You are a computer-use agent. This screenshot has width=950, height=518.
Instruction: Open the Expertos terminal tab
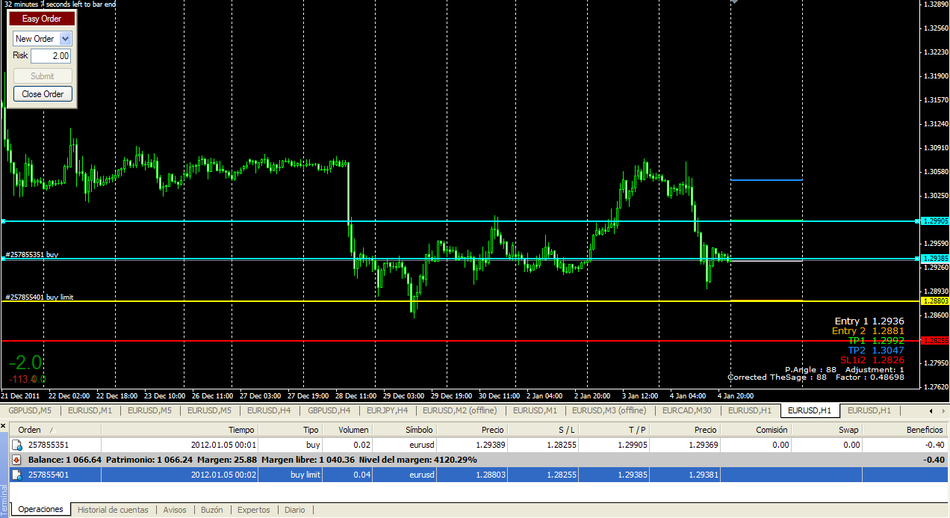click(x=253, y=510)
